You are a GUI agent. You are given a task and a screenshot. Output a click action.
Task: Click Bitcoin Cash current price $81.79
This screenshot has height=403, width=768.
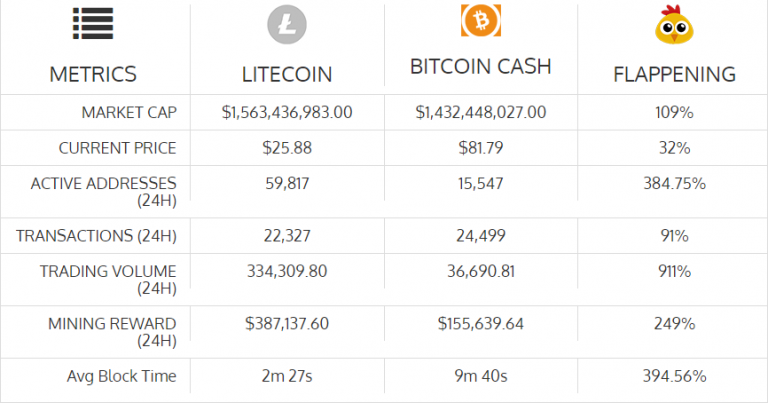[481, 148]
